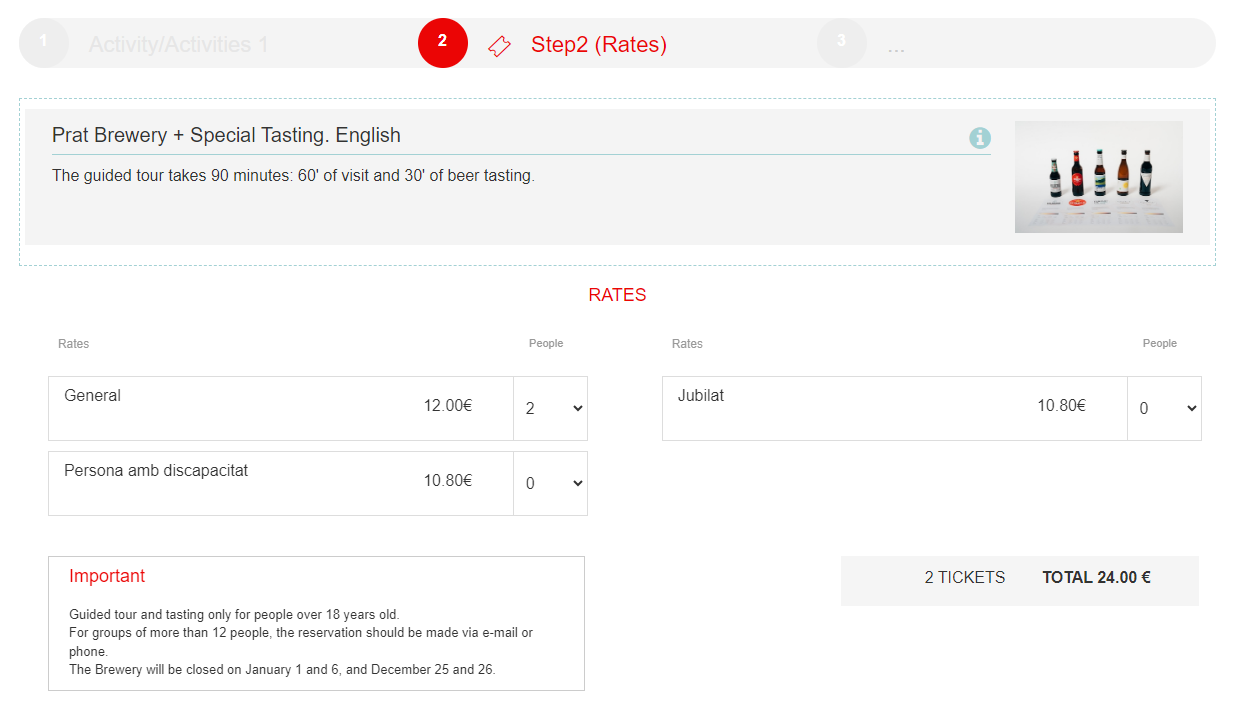The width and height of the screenshot is (1236, 712).
Task: Click the Activity/Activities 1 step tab
Action: [x=178, y=45]
